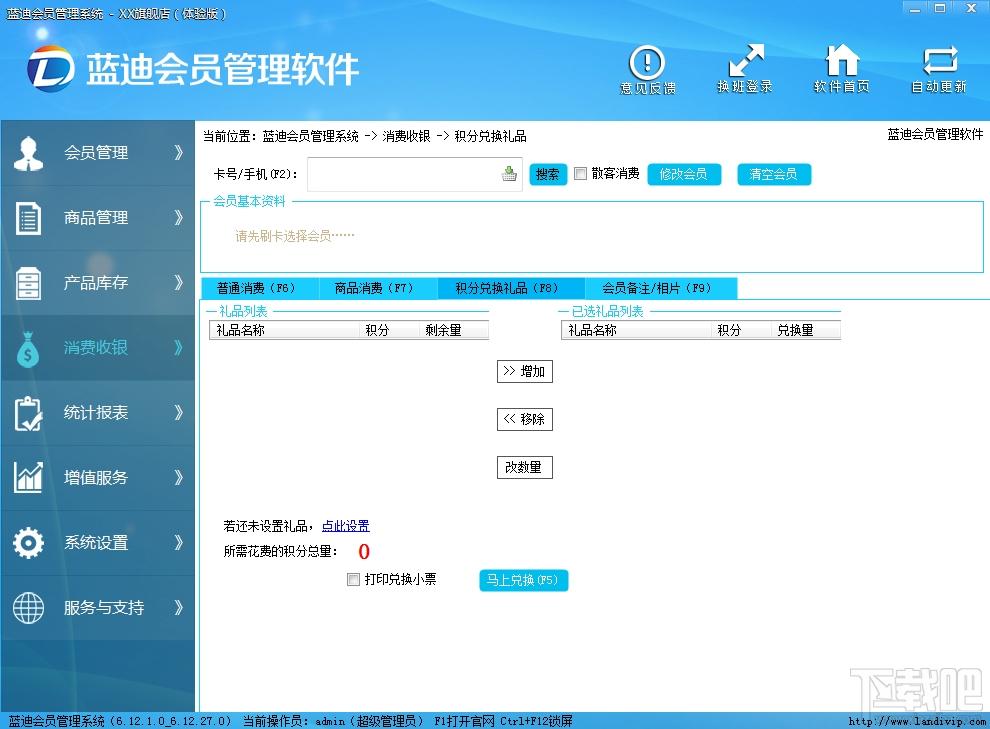
Task: Click 礼品名称 header in 礼品列表
Action: point(284,330)
